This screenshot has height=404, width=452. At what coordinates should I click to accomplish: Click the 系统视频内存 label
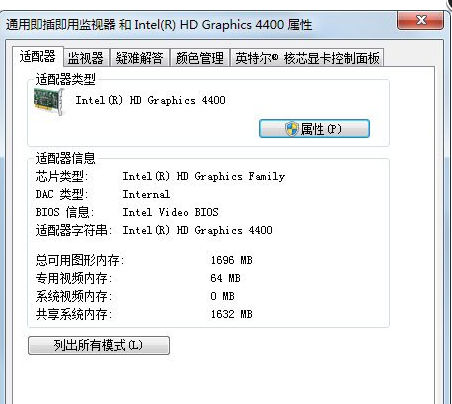pyautogui.click(x=74, y=296)
